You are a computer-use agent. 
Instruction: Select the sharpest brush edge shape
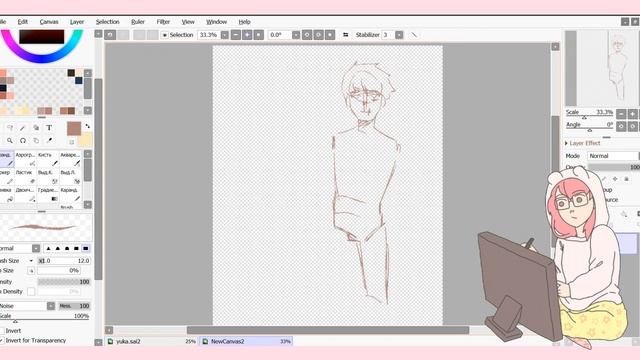[48, 248]
